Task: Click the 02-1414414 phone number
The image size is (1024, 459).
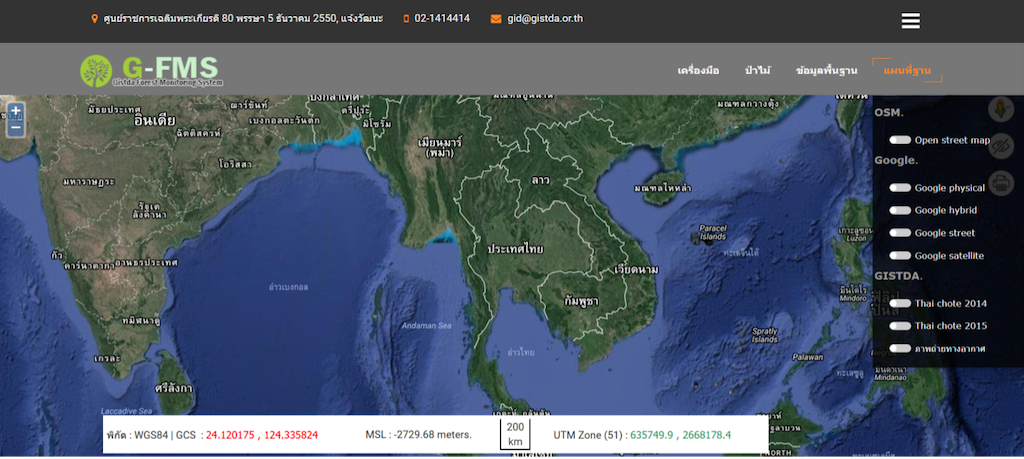Action: click(x=442, y=19)
